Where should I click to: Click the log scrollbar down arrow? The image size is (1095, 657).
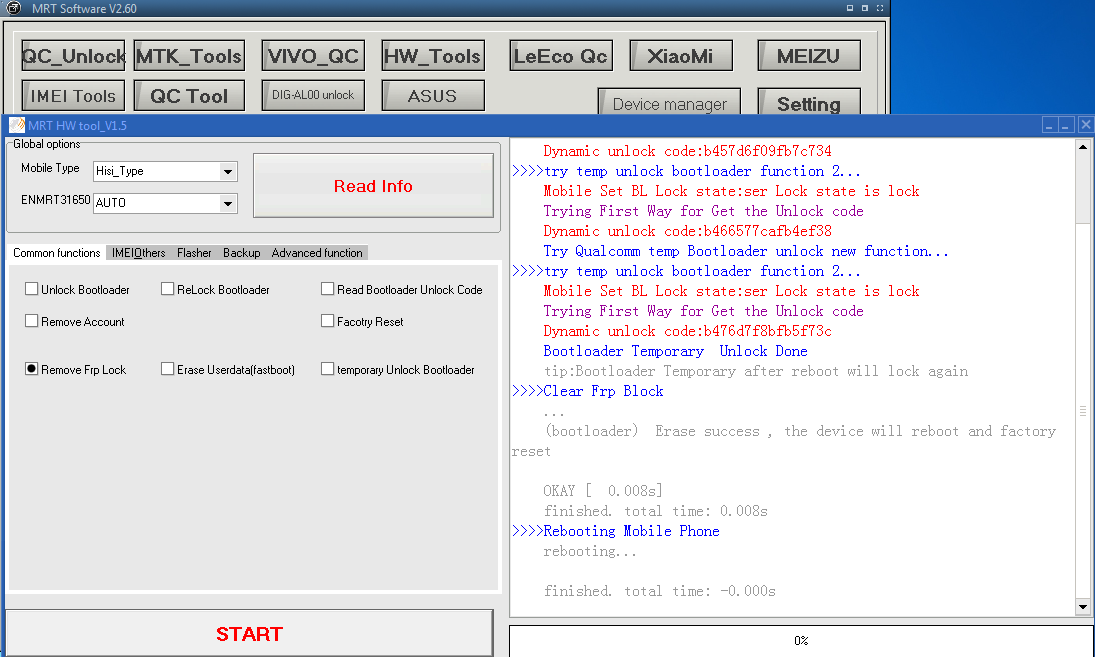[1082, 607]
